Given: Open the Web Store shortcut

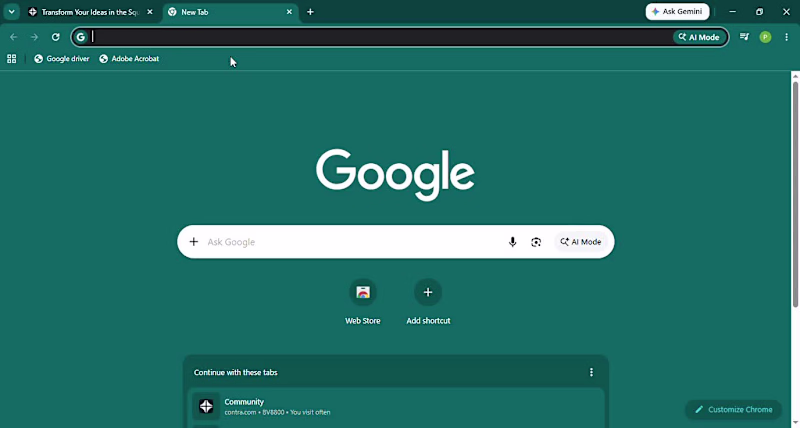Looking at the screenshot, I should click(363, 302).
